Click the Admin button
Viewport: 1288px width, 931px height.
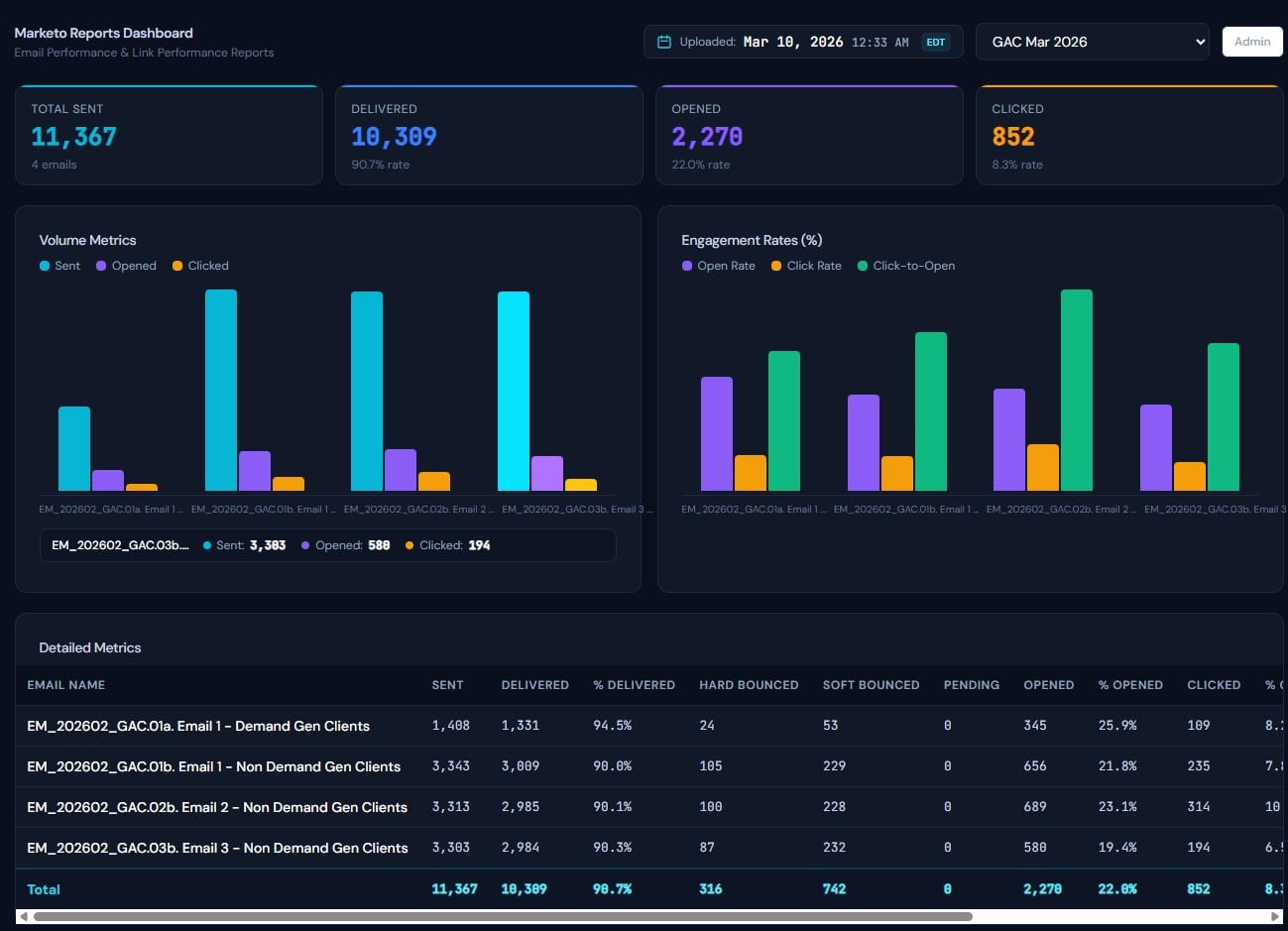coord(1252,42)
